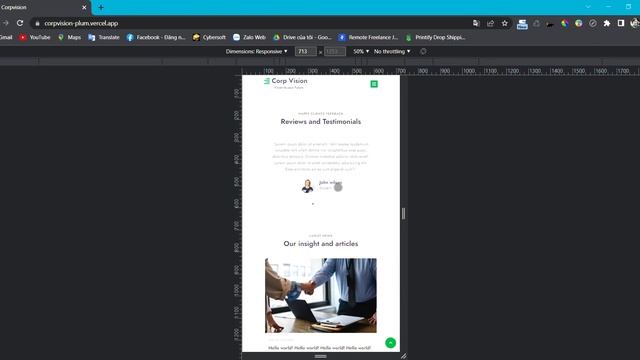Open the Cybersoft bookmark

tap(209, 37)
